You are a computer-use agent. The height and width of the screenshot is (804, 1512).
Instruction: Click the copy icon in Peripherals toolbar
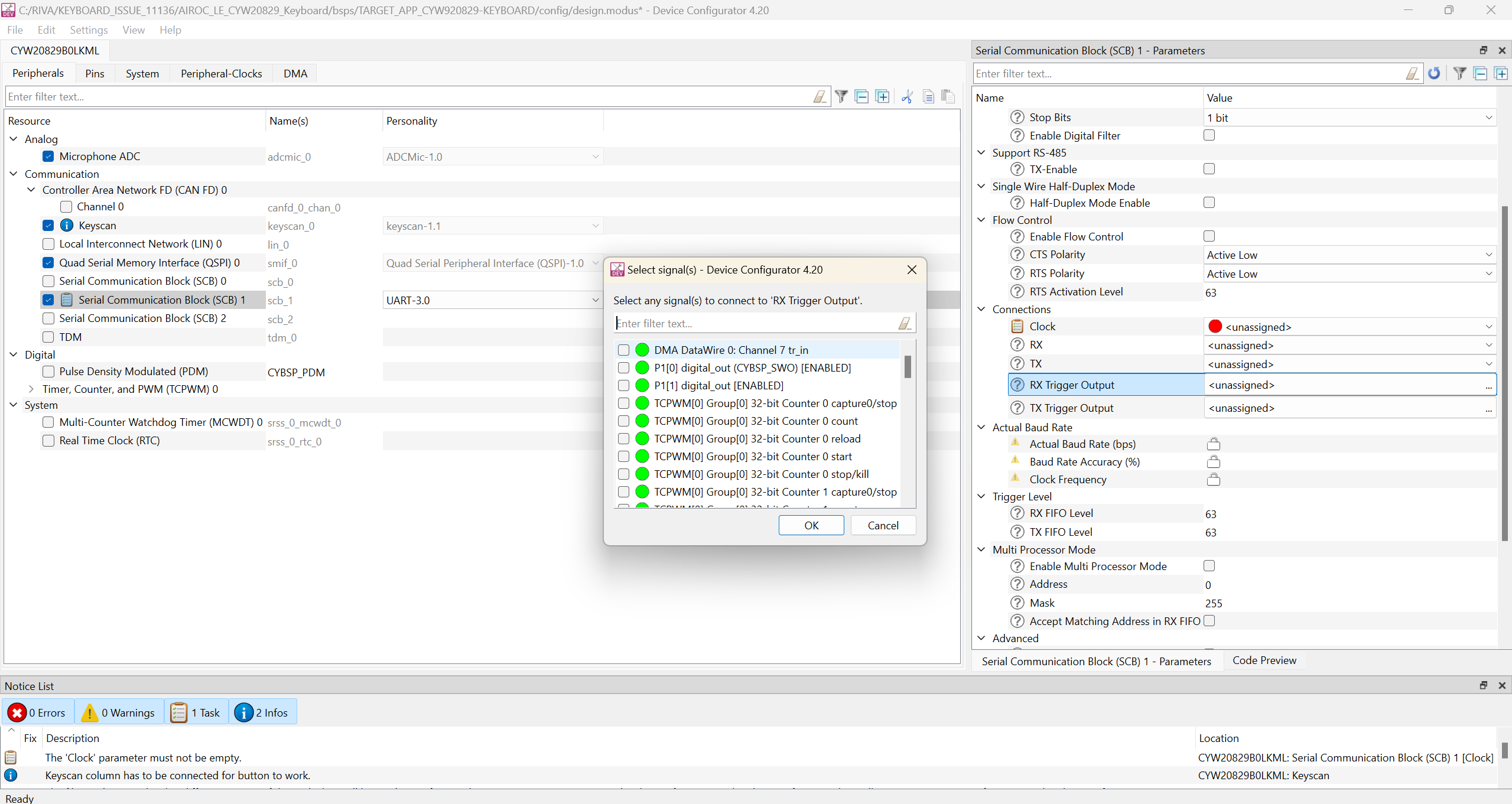928,97
